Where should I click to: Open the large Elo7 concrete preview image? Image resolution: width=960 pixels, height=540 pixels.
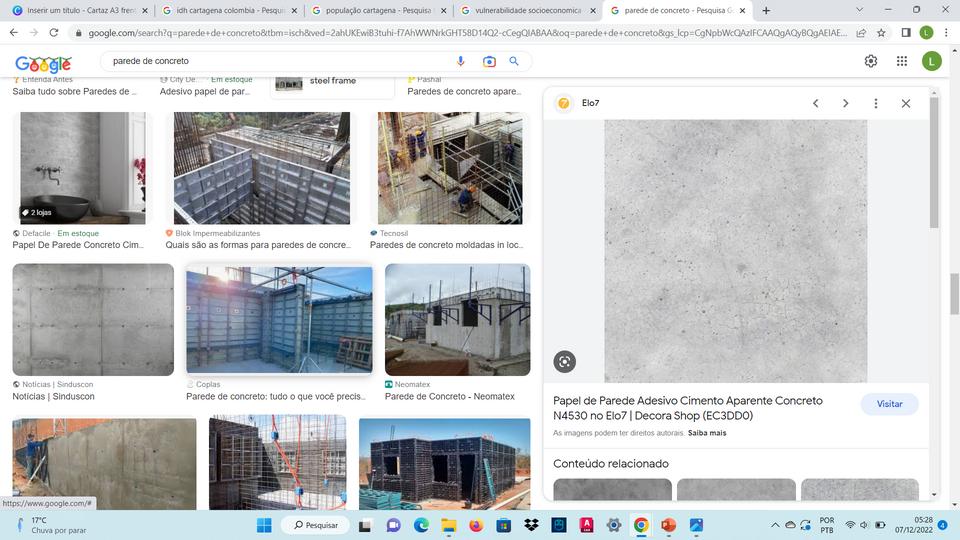(735, 251)
